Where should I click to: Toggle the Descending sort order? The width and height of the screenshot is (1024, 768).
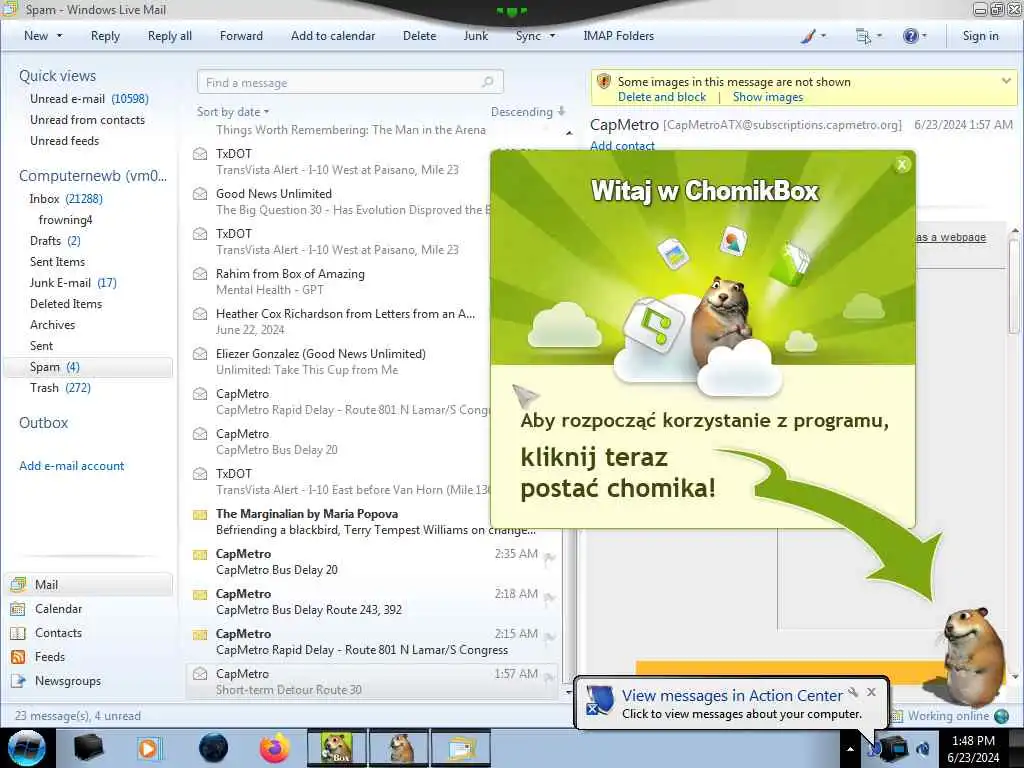[528, 112]
